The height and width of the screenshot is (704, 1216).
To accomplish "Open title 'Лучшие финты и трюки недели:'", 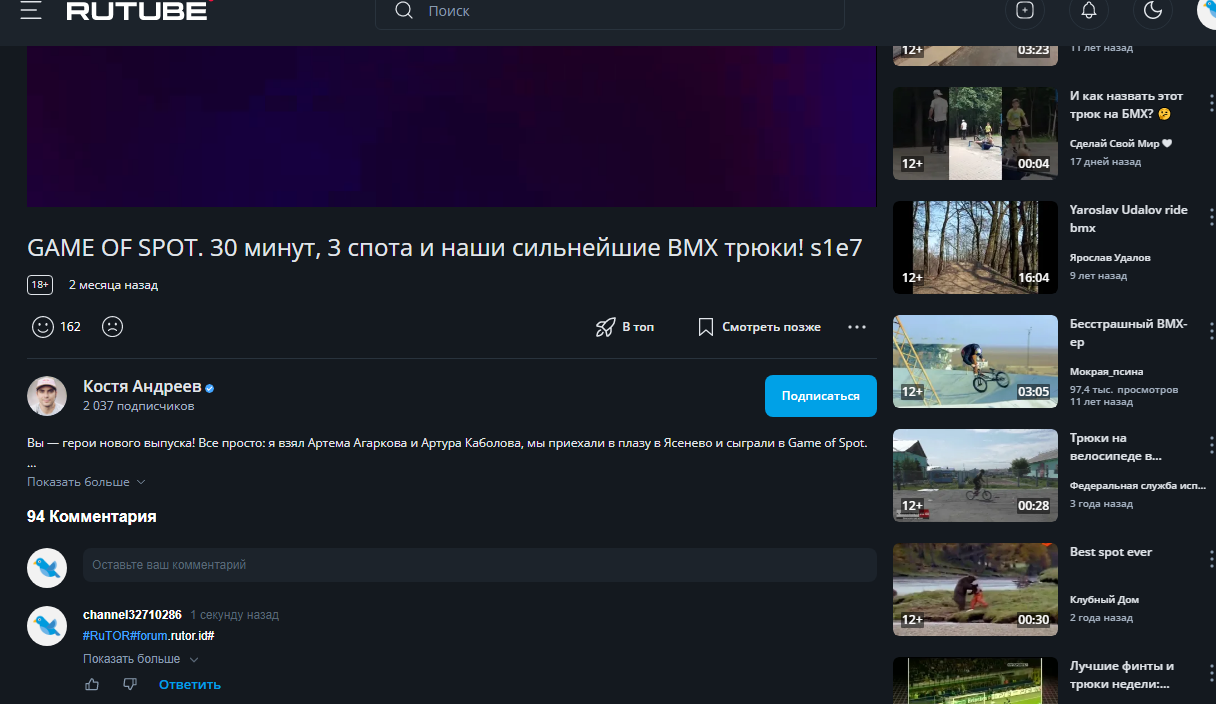I will coord(1122,675).
